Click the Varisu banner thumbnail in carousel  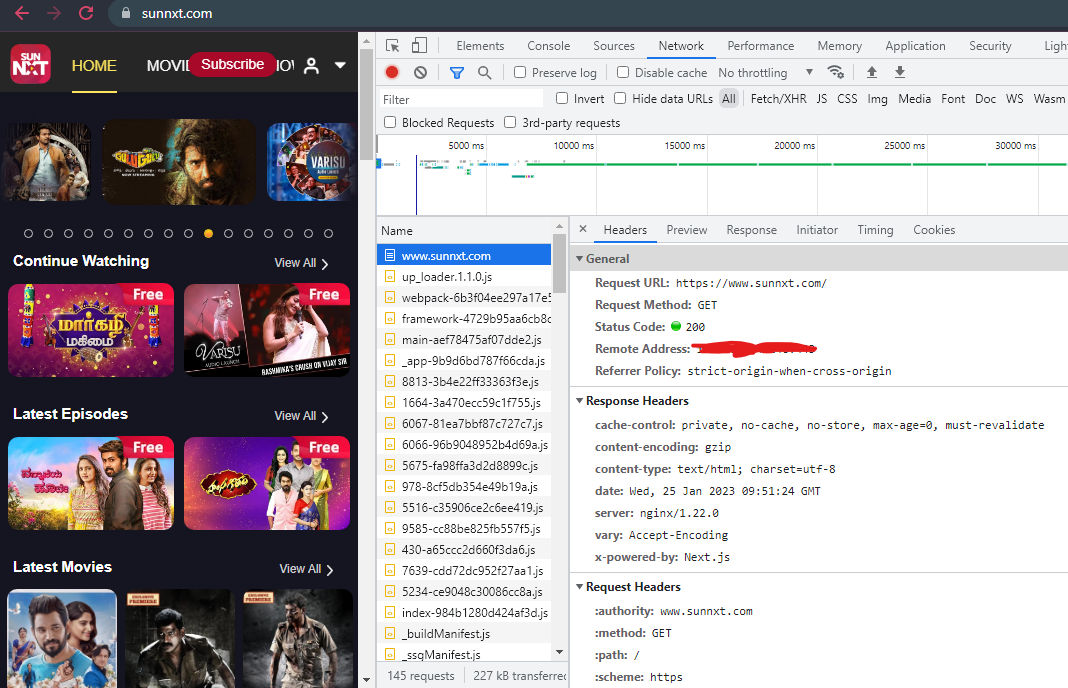(311, 162)
